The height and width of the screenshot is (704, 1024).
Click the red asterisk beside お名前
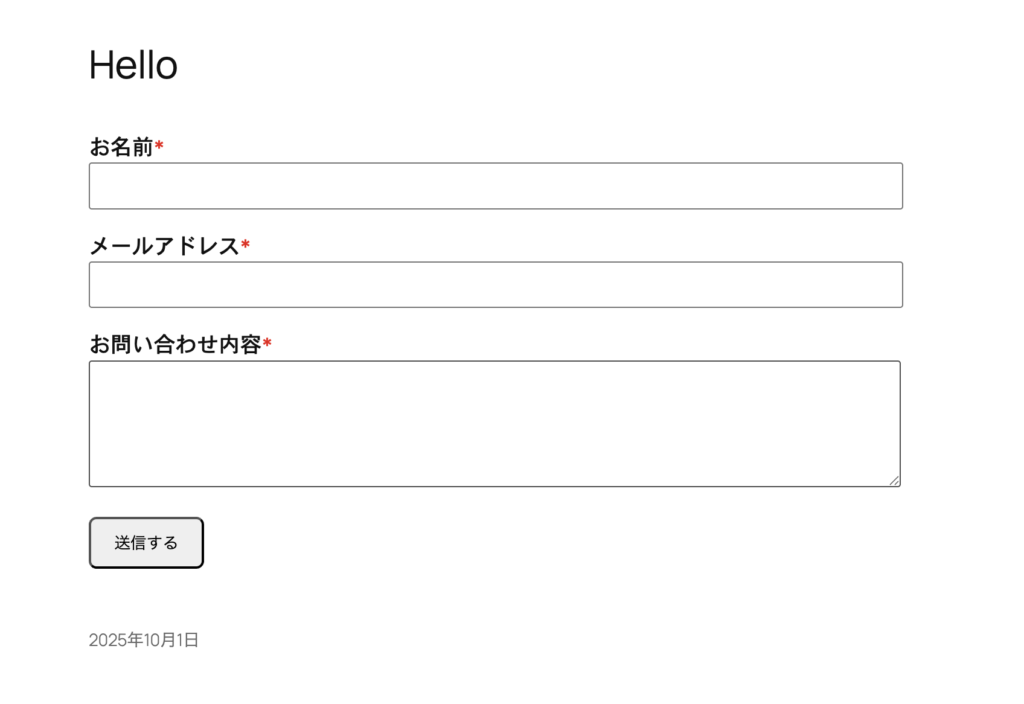[x=159, y=148]
